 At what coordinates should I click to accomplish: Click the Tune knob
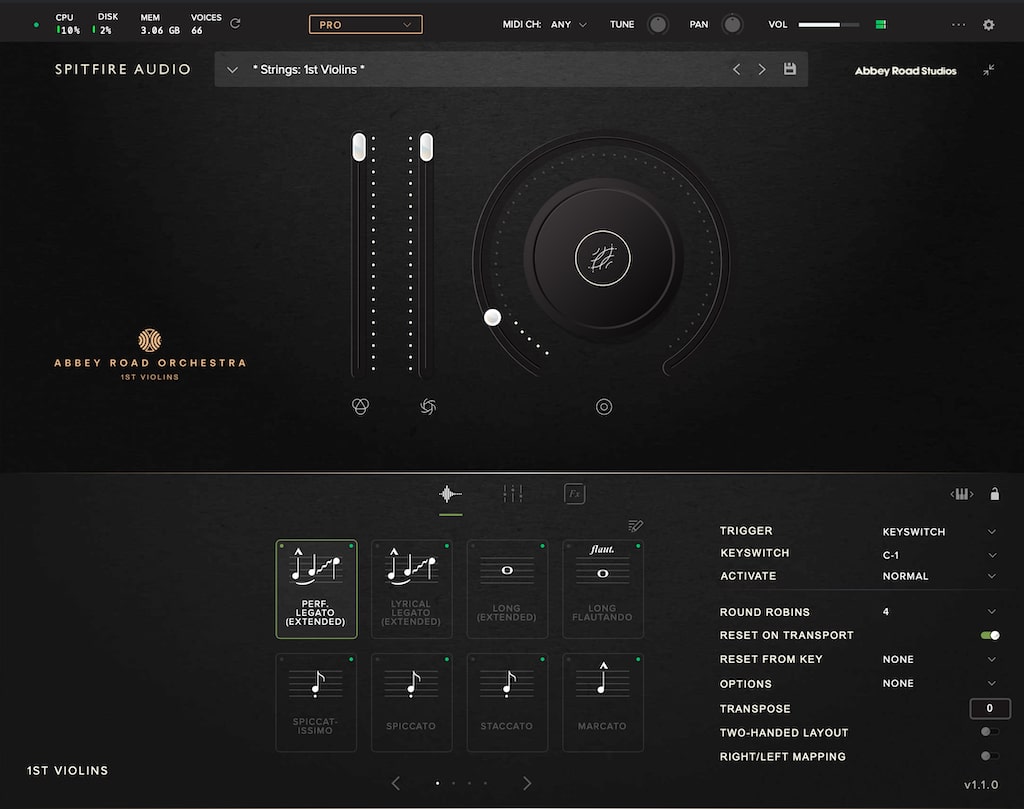[x=658, y=25]
